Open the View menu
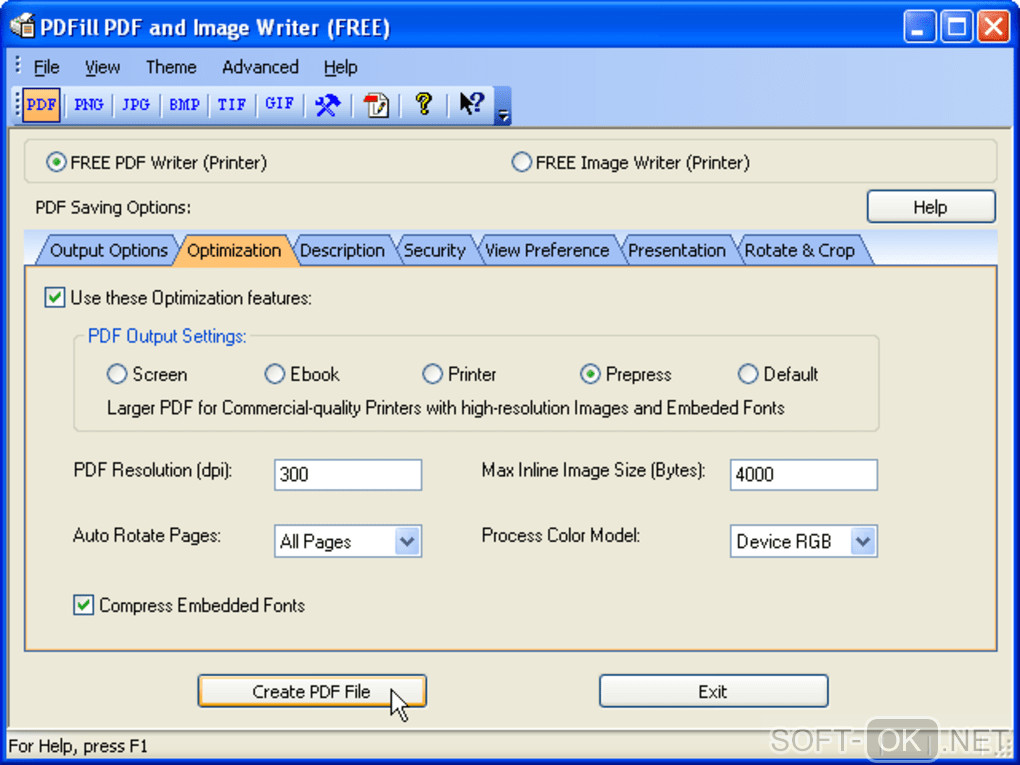 pos(102,67)
